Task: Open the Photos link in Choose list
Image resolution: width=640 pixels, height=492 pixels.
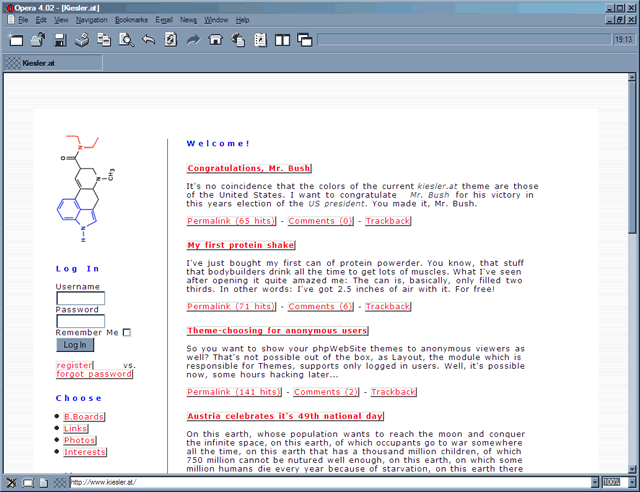Action: (80, 440)
